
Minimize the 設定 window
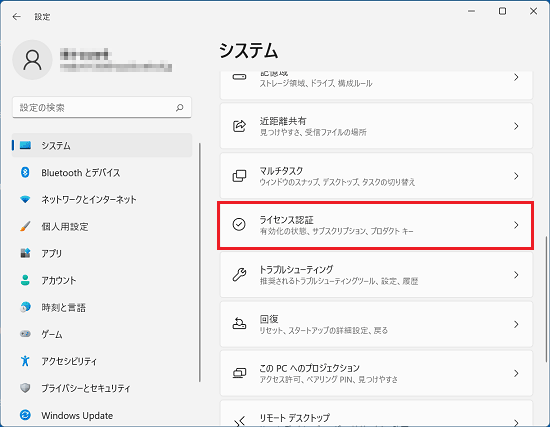tap(471, 11)
